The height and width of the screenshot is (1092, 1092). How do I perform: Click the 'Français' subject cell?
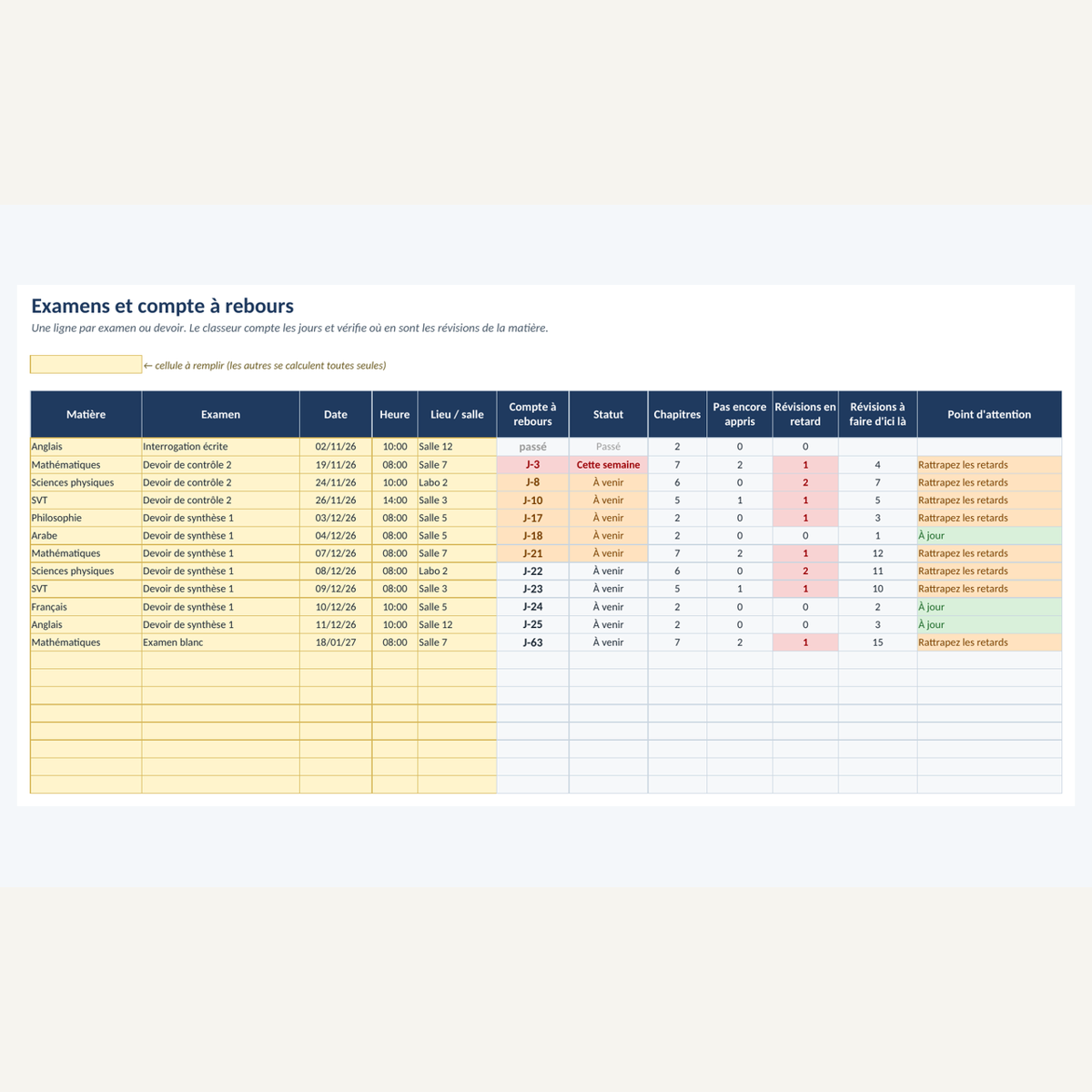pos(86,607)
